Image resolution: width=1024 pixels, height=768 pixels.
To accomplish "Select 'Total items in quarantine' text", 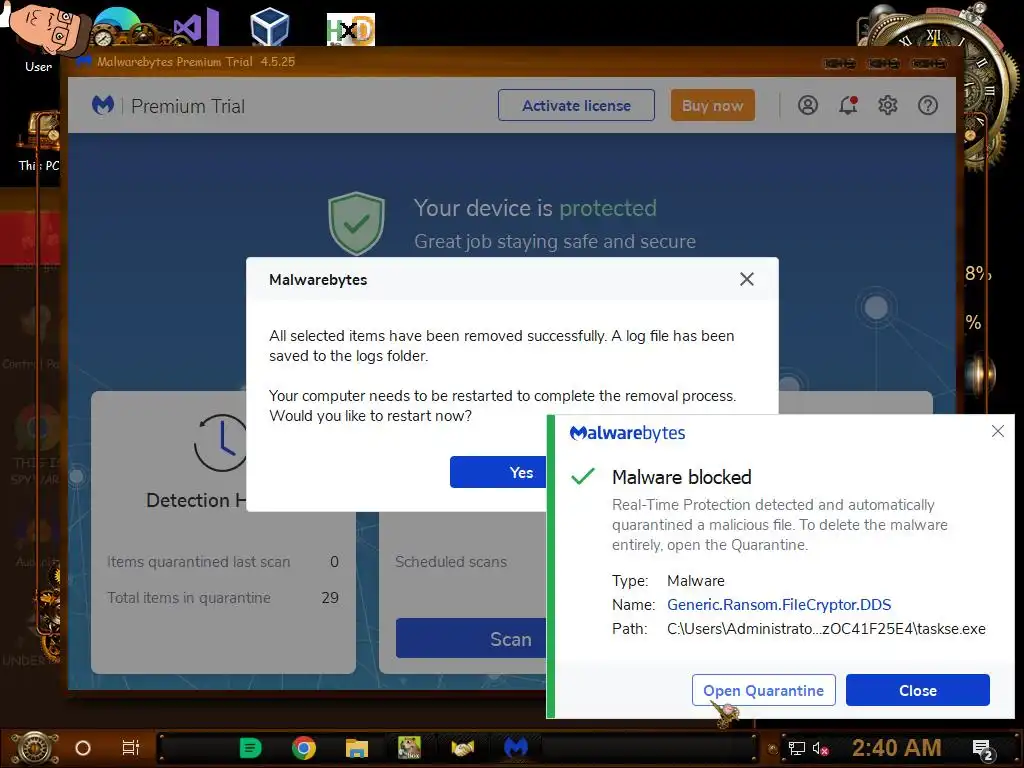I will 189,598.
